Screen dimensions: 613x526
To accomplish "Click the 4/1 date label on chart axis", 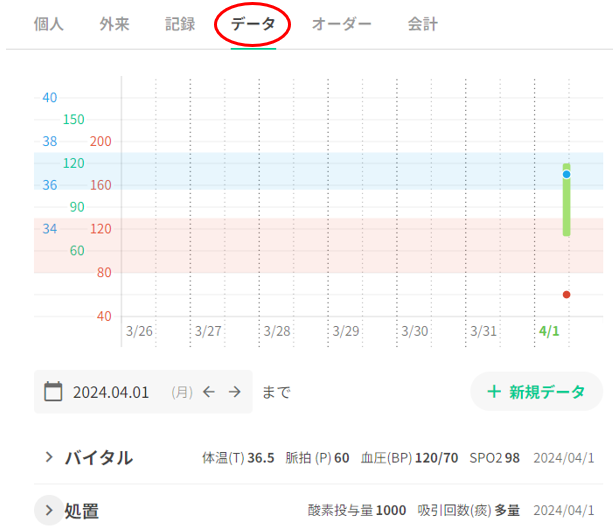I will pos(549,331).
